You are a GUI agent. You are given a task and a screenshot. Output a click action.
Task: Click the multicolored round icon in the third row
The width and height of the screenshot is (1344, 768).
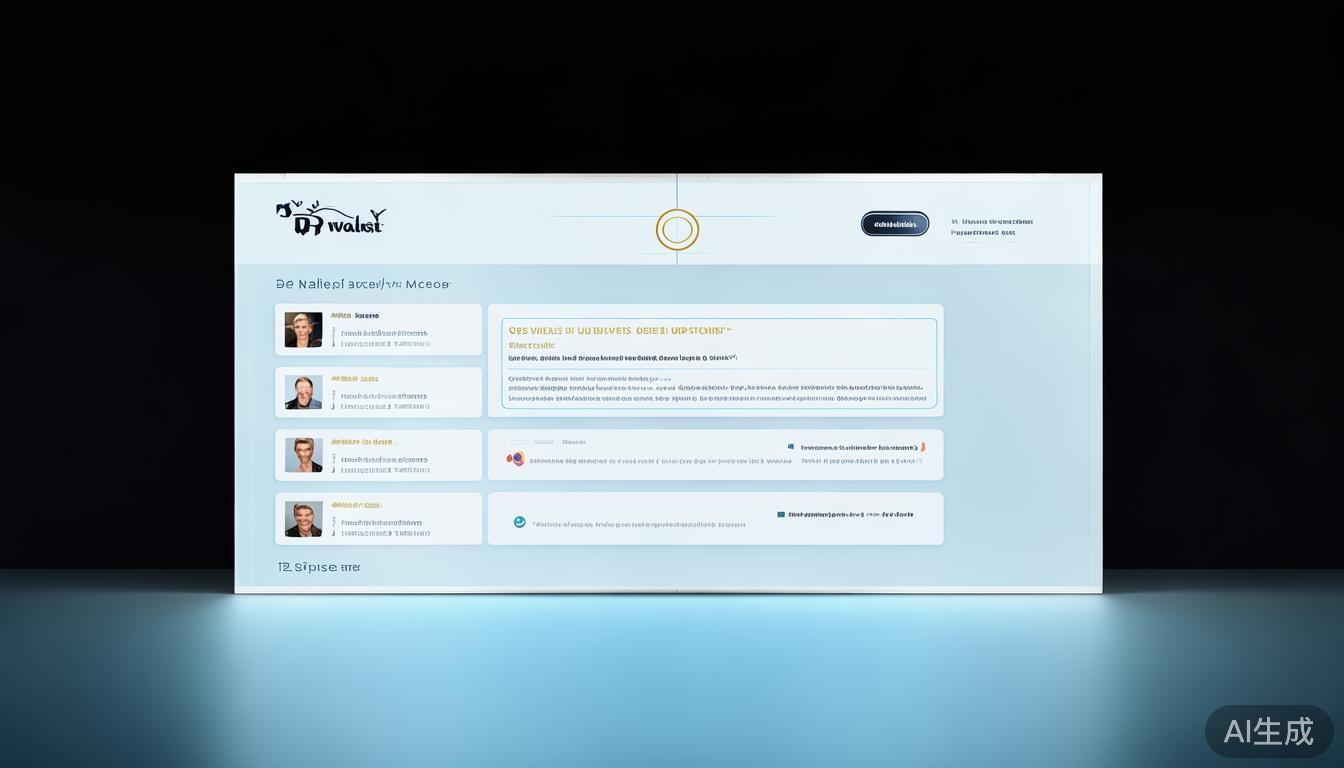[x=516, y=459]
